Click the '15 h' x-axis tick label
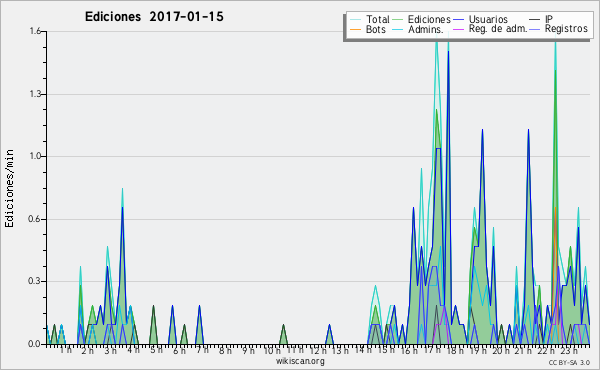 tap(386, 350)
